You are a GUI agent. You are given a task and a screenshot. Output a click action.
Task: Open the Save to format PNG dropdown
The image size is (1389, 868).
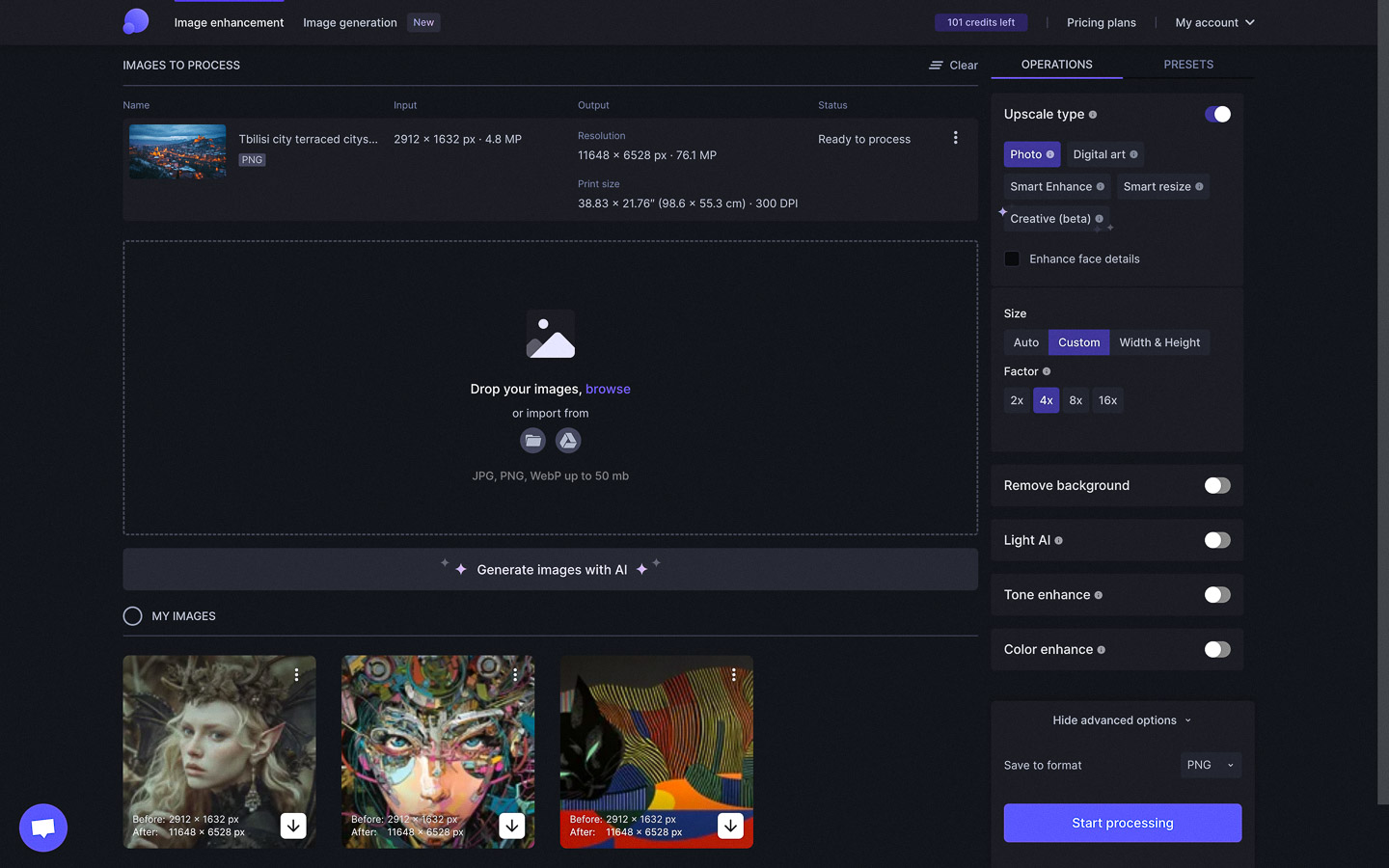1211,765
